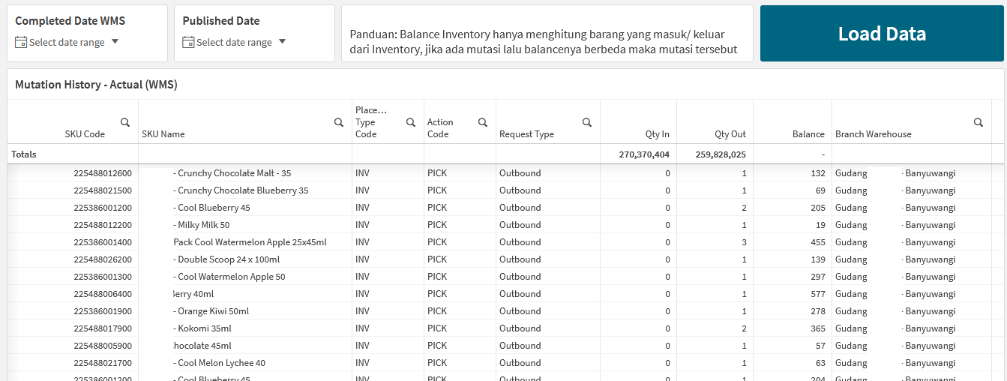
Task: Select SKU code 225488012600
Action: coord(103,173)
